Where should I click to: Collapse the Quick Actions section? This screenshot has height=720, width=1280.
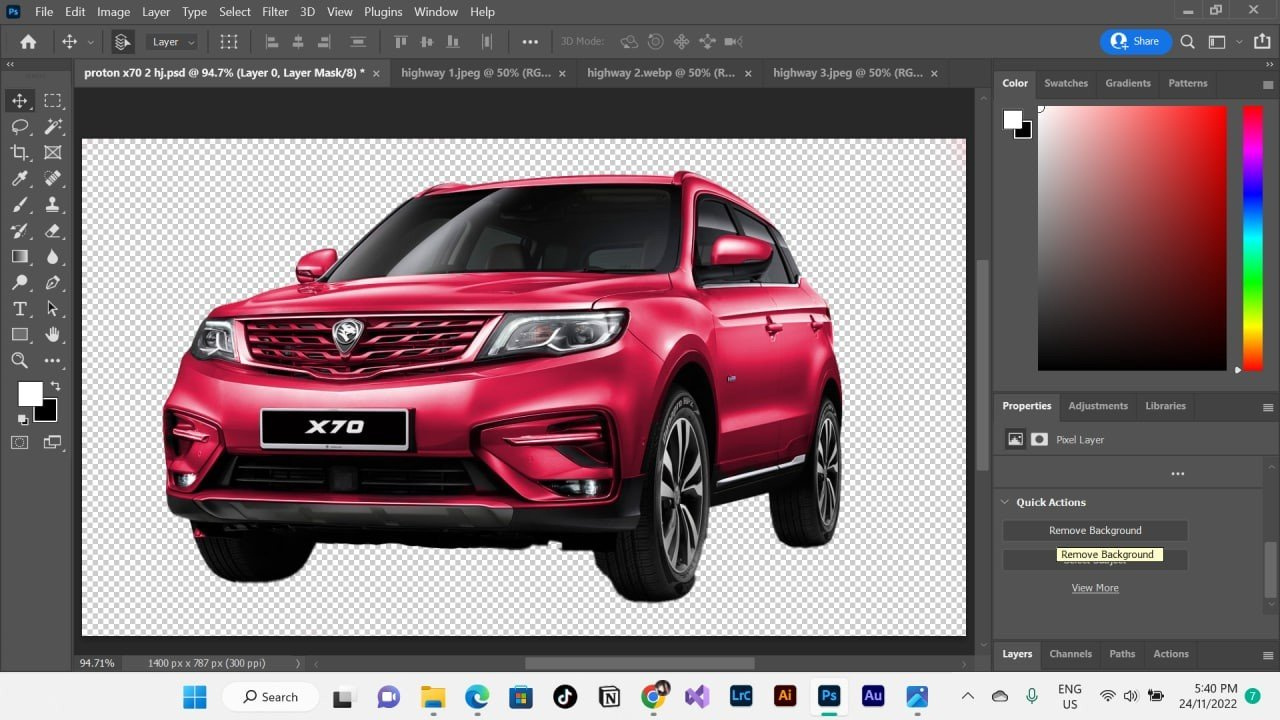(1006, 502)
